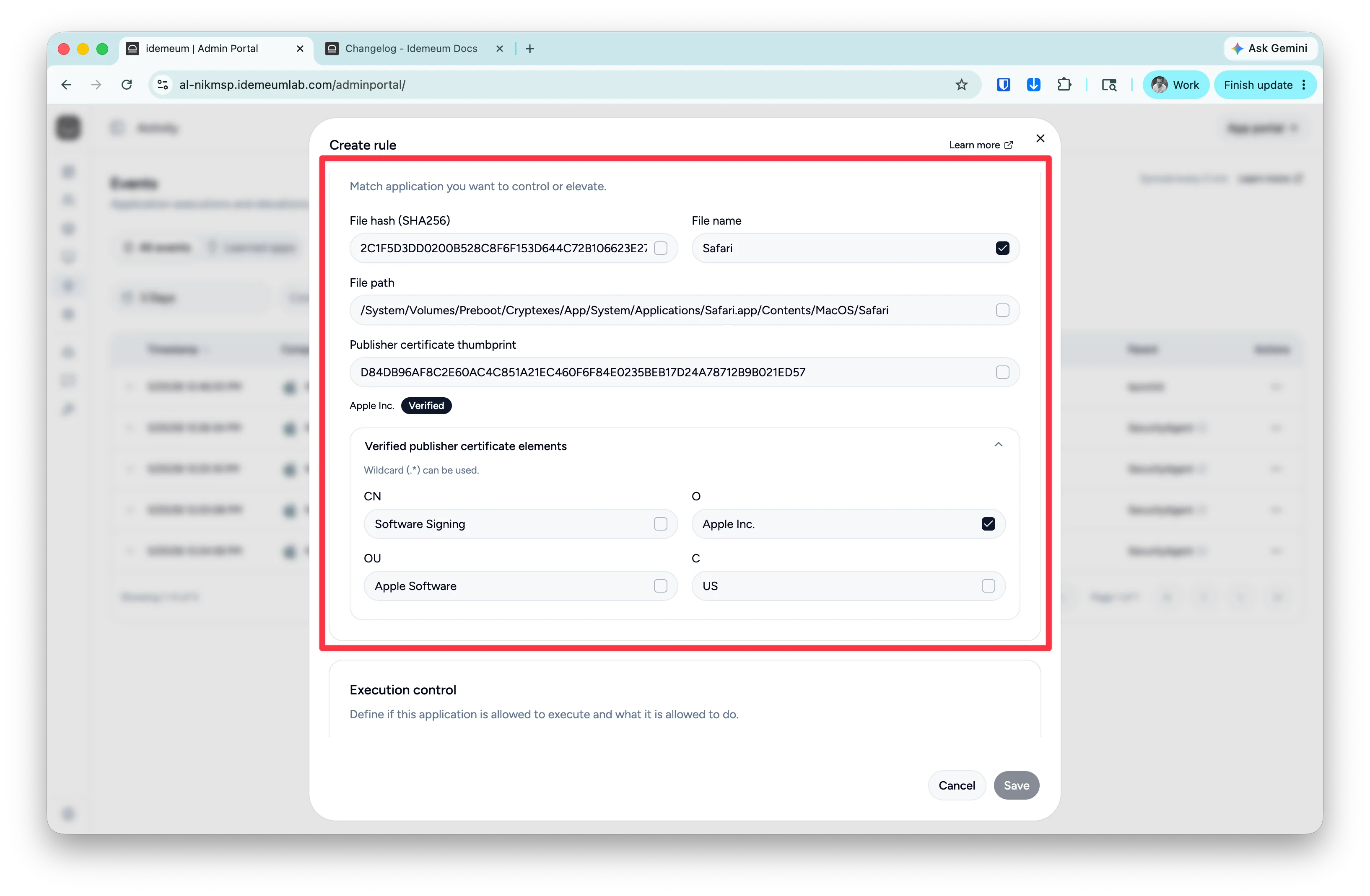Open the Learn more link

click(980, 145)
